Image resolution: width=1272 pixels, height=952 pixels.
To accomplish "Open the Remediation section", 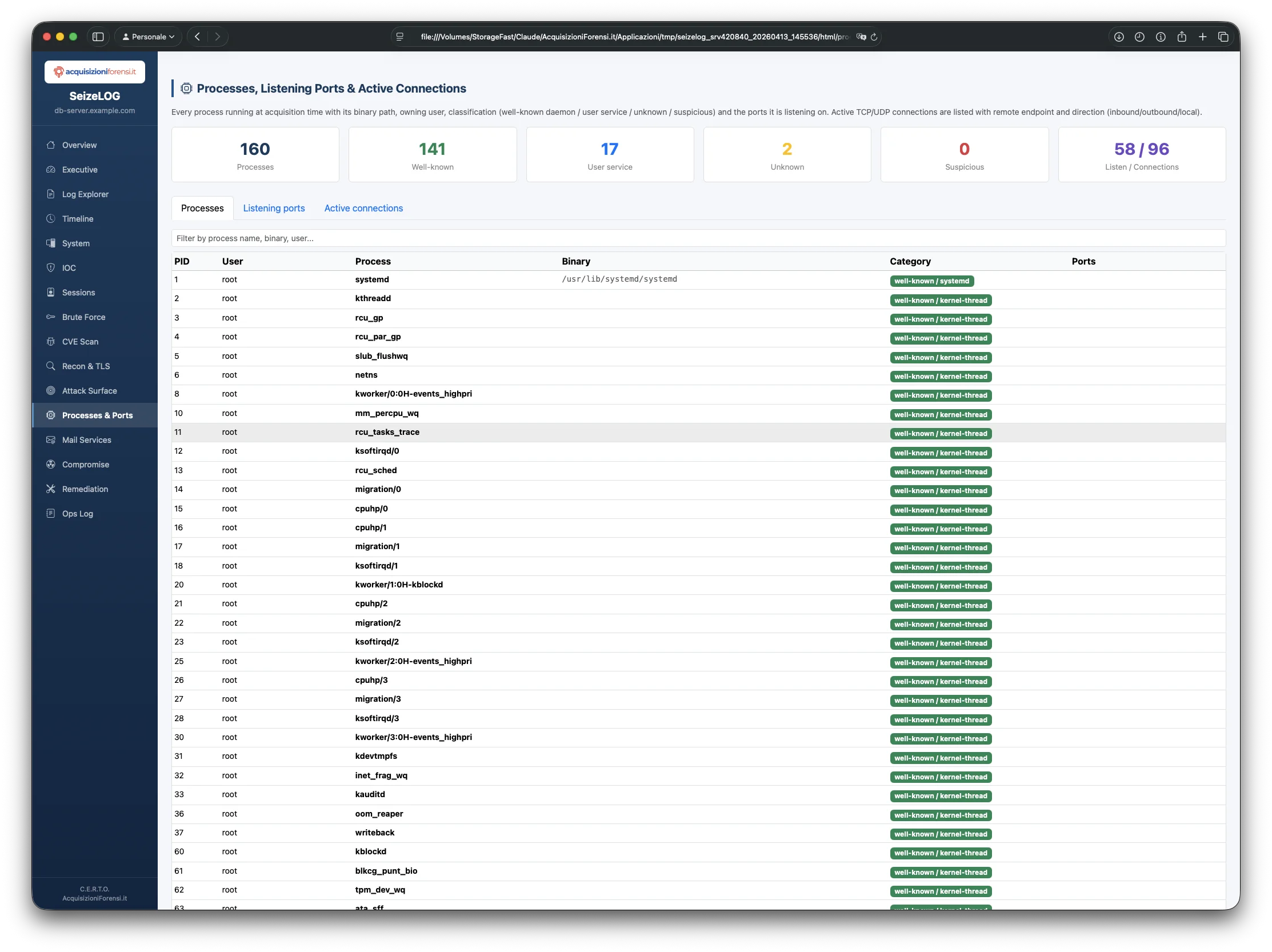I will (x=84, y=489).
